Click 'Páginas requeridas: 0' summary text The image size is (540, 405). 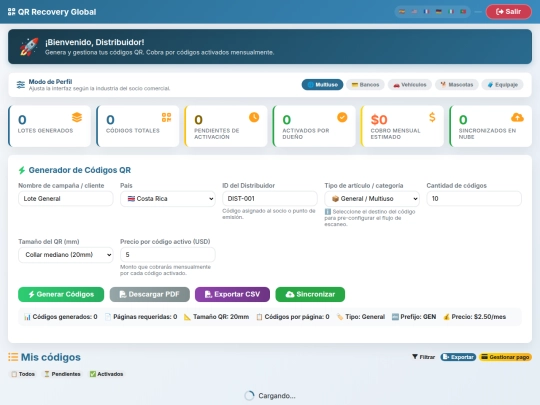[x=141, y=317]
